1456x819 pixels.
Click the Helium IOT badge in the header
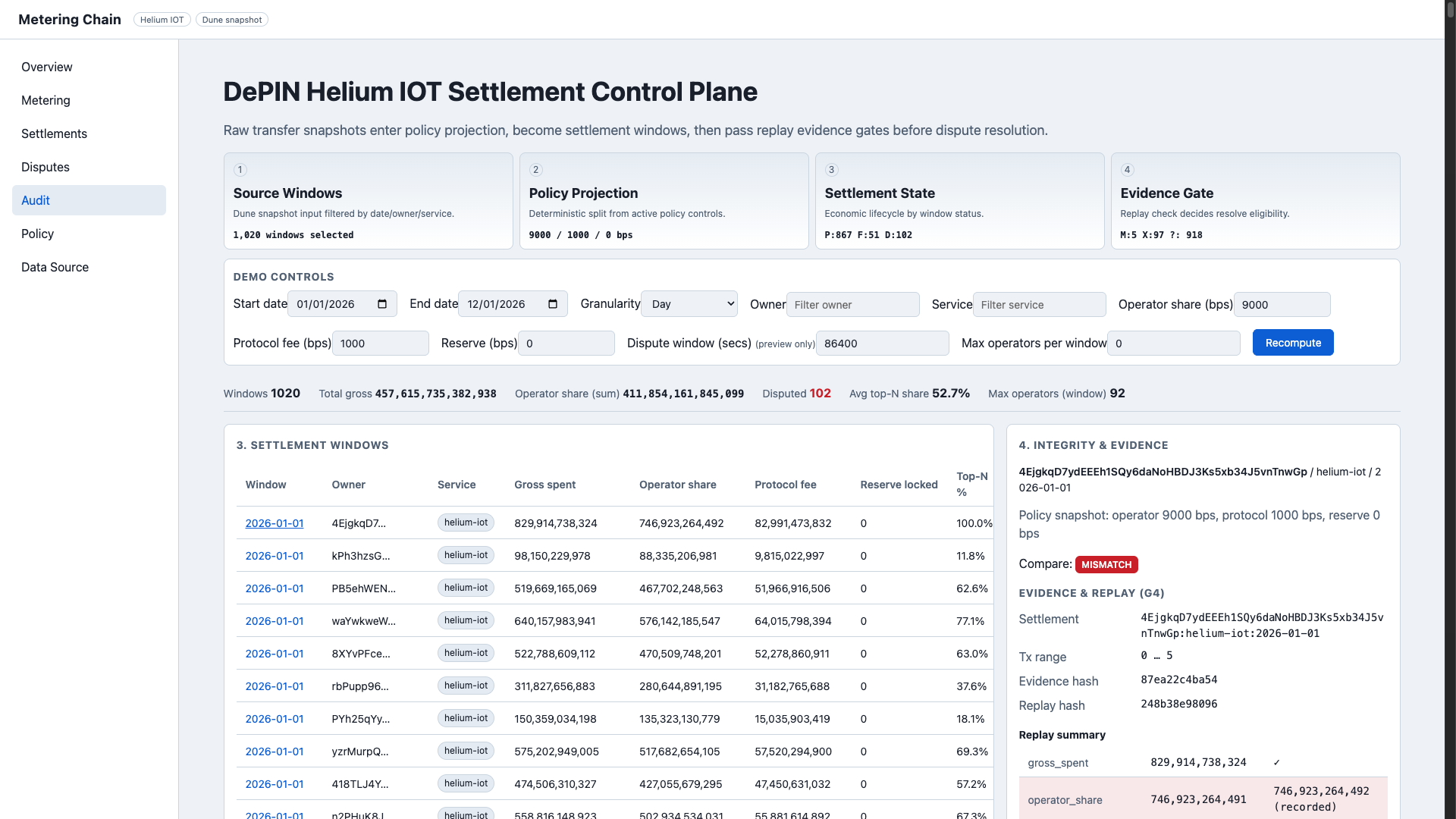point(162,20)
